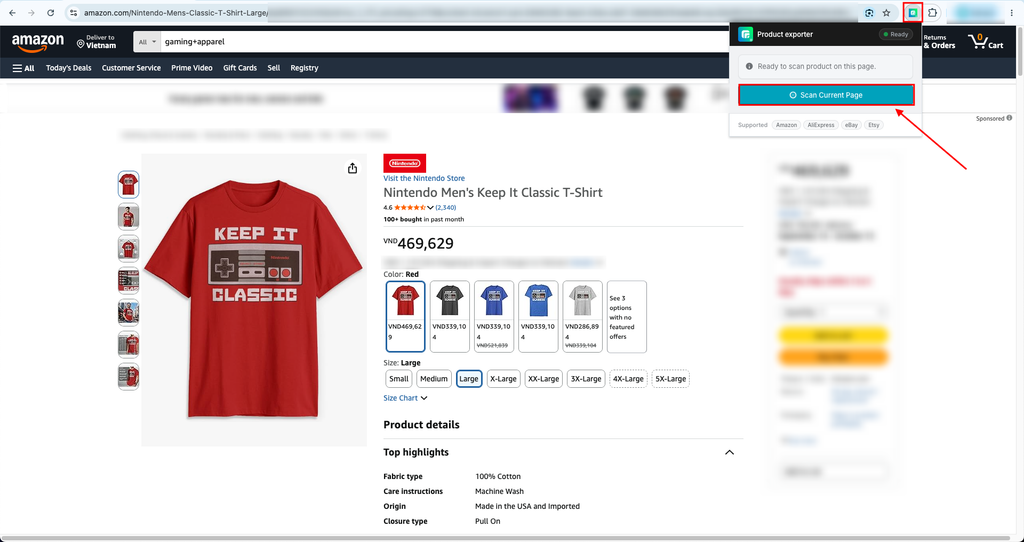Open the Product exporter extension icon
The height and width of the screenshot is (542, 1024).
click(913, 12)
